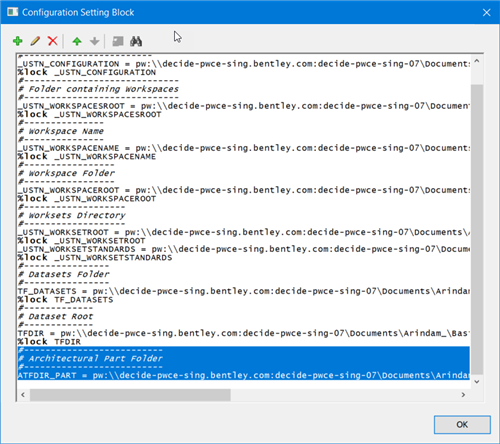Screen dimensions: 500x444
Task: Click the vertical scrollbar thumb
Action: (x=477, y=229)
